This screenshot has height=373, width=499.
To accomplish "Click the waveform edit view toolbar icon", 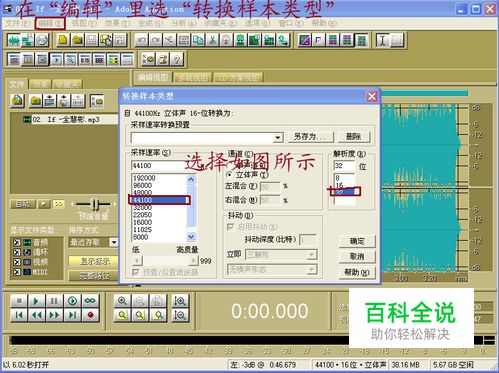I will tap(14, 40).
